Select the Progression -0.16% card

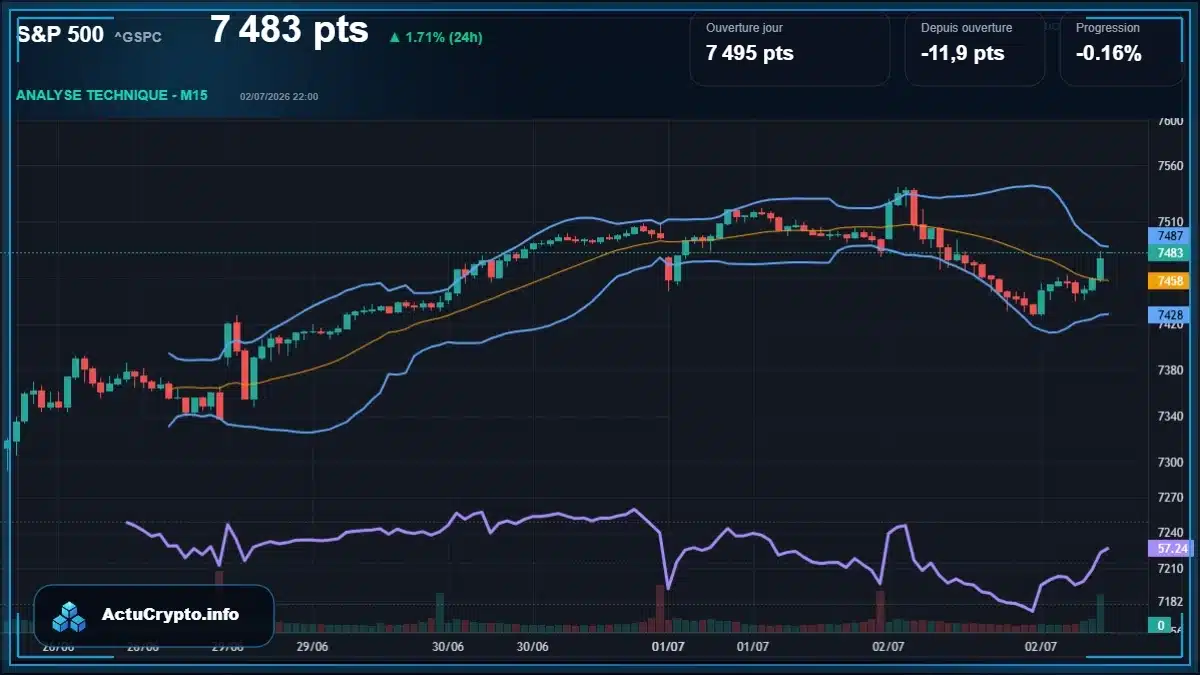[1122, 49]
